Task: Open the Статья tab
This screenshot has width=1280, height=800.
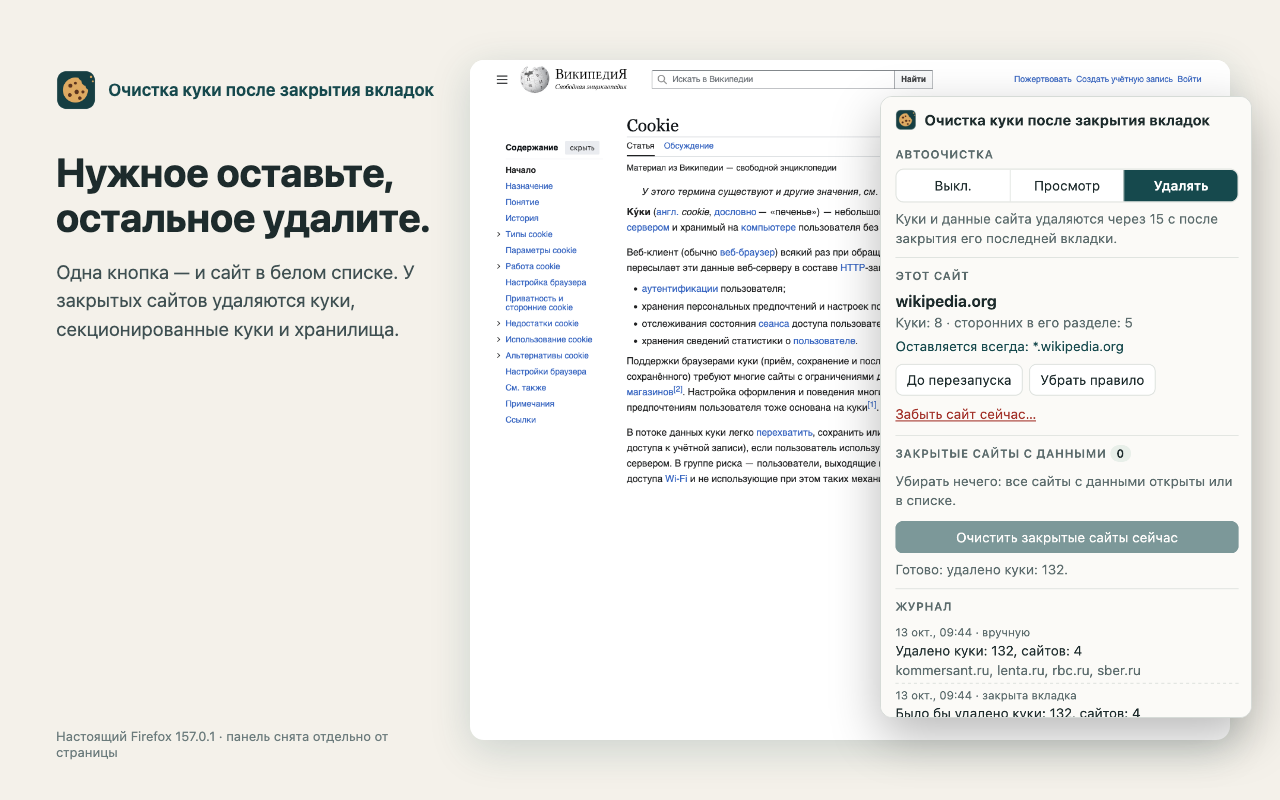Action: [640, 146]
